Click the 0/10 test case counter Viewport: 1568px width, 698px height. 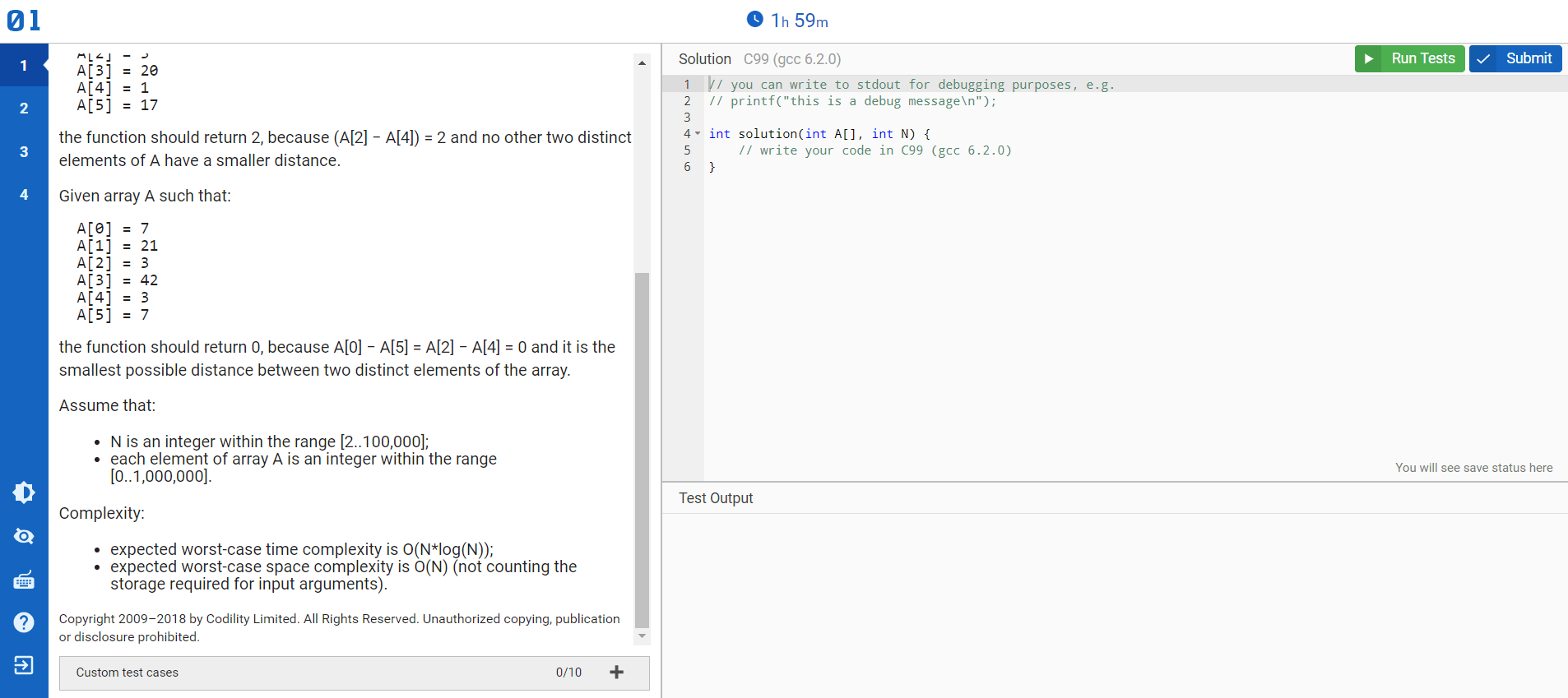coord(568,673)
